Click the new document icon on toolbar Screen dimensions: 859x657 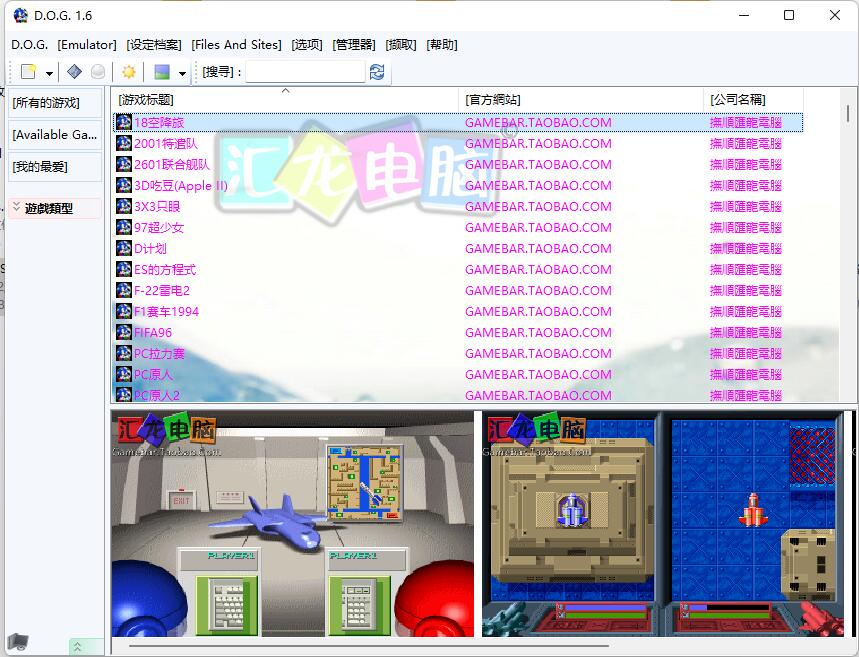(28, 72)
